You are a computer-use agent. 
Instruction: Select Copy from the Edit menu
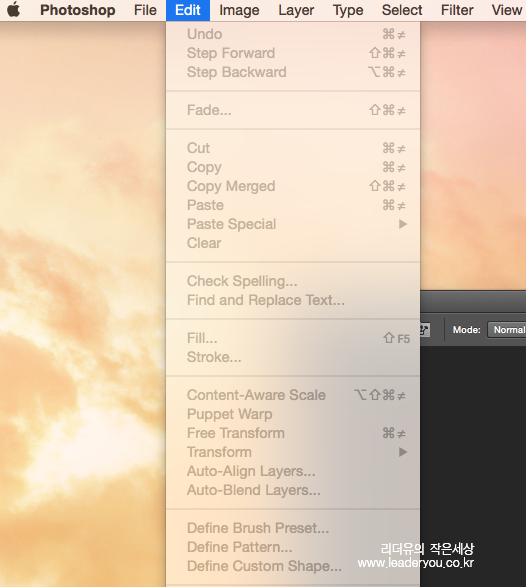coord(293,167)
